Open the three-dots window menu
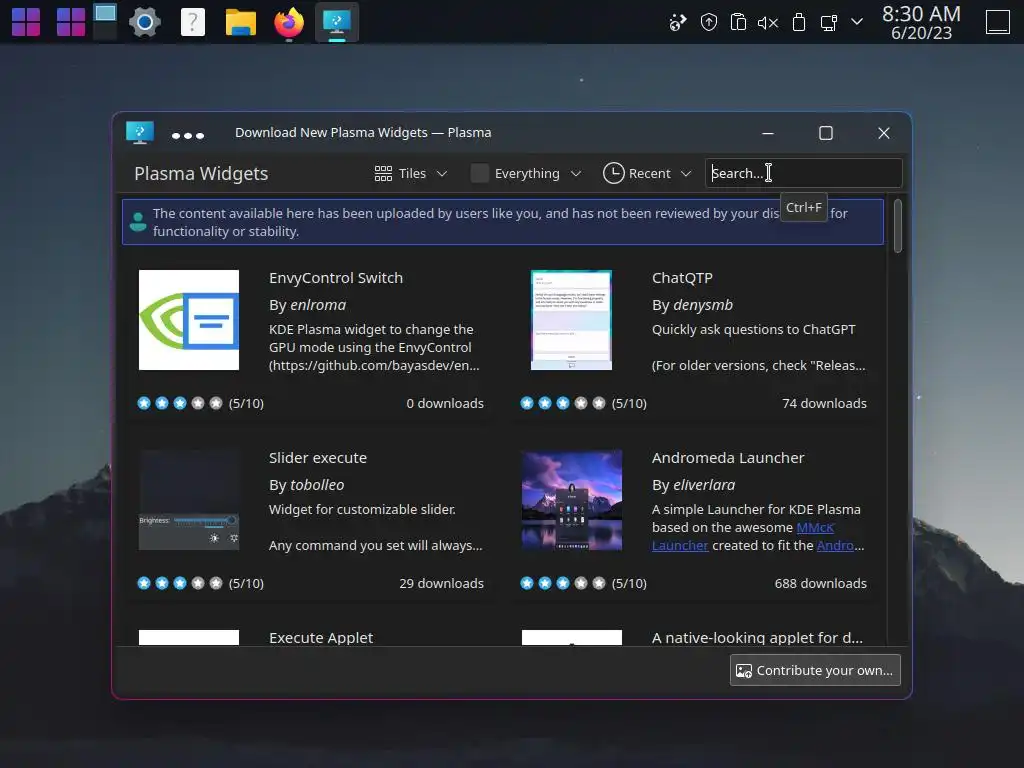Screen dimensions: 1024x768 click(188, 136)
